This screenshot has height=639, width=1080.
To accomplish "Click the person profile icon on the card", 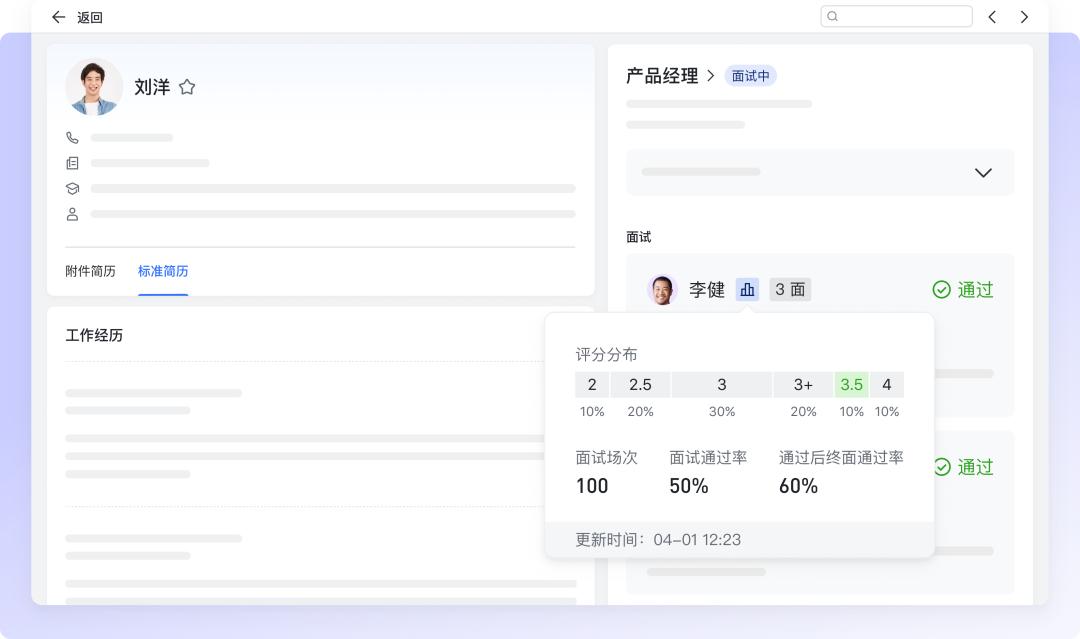I will (70, 213).
